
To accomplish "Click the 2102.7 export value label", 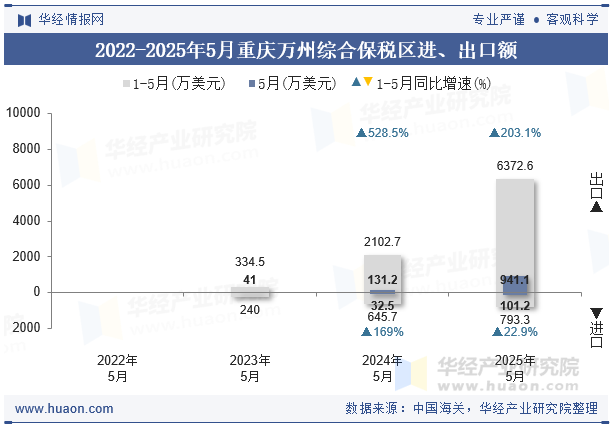I will [382, 242].
